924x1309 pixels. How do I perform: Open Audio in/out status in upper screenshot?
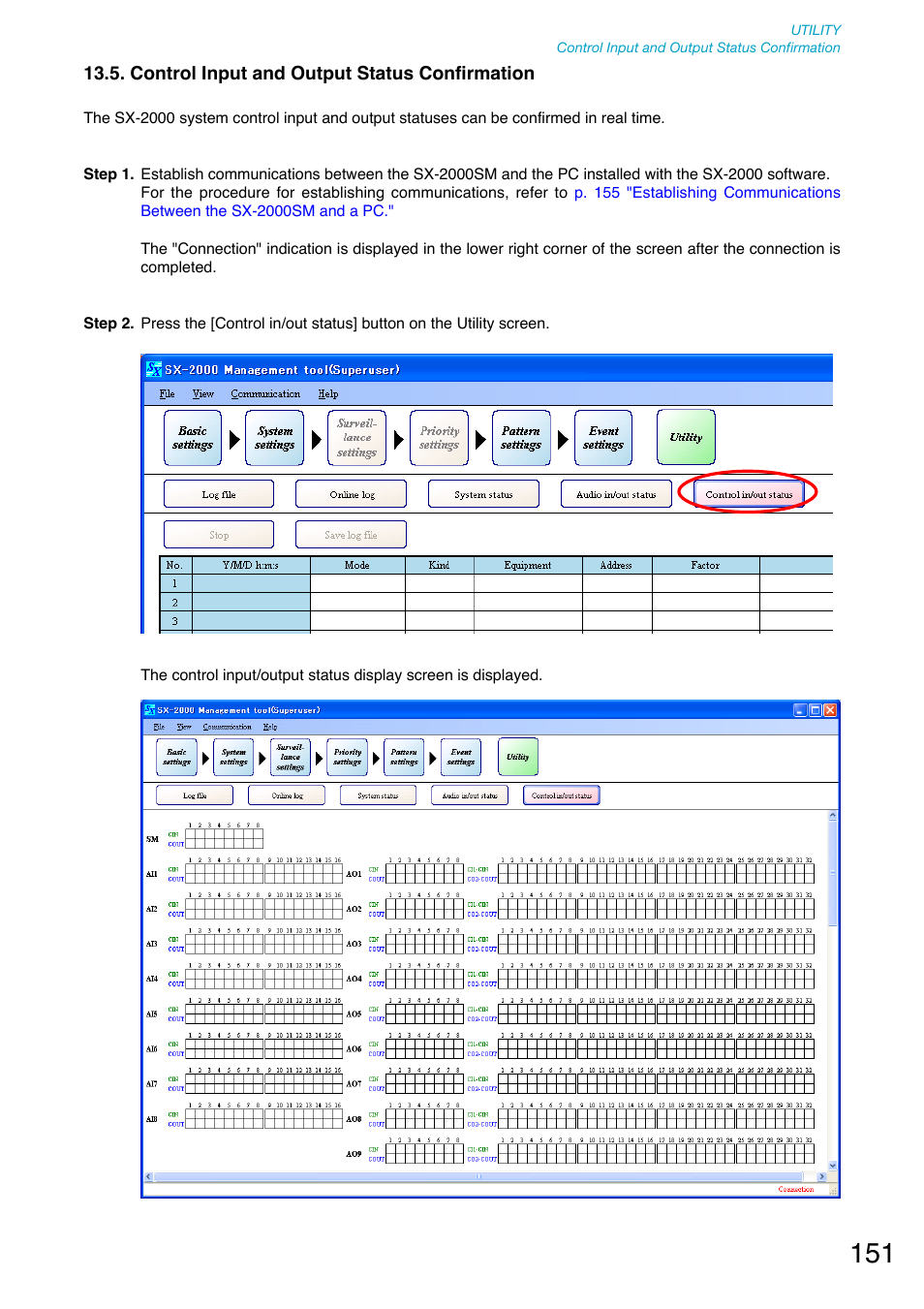pos(616,494)
